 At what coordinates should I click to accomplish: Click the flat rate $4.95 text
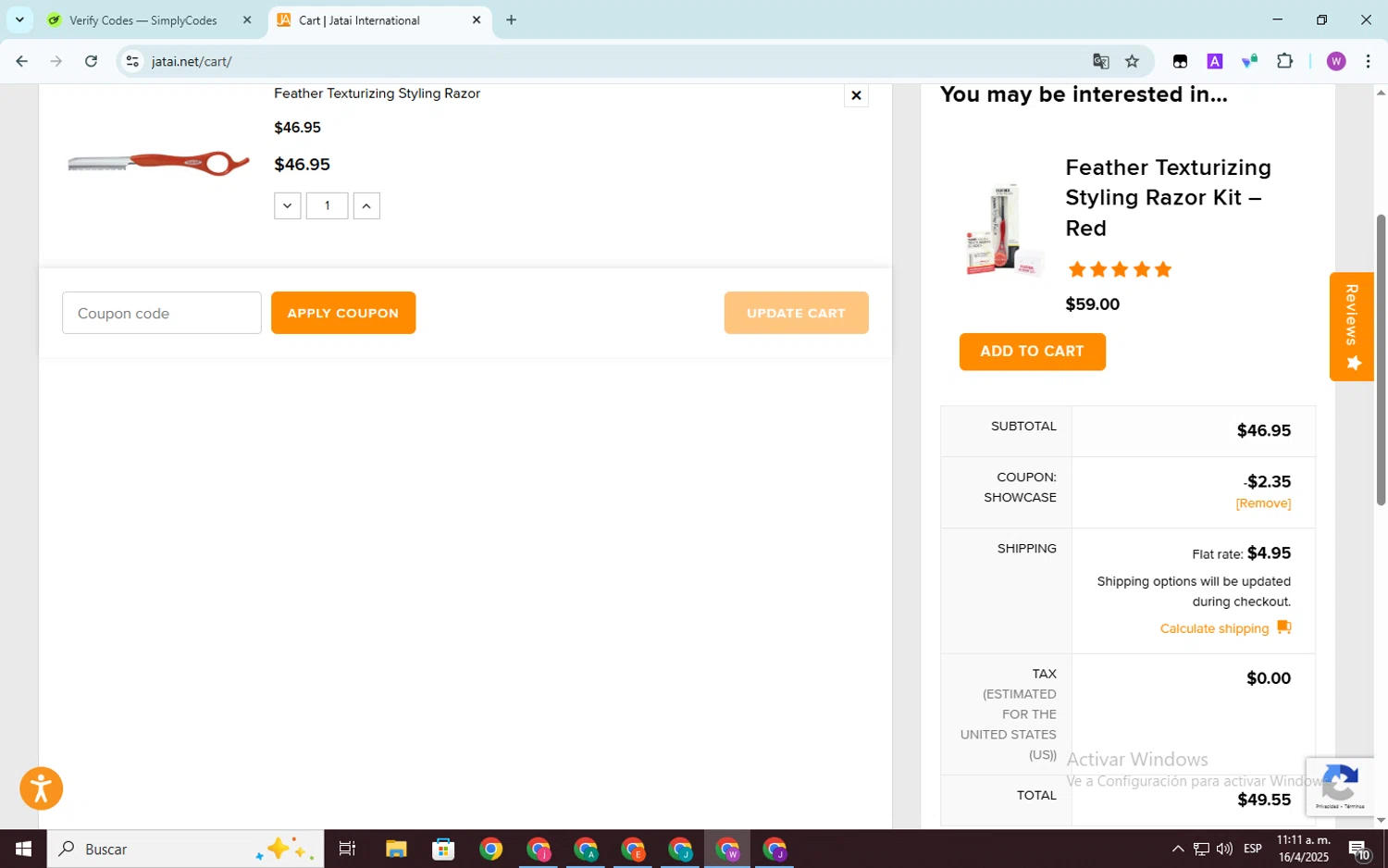1242,553
